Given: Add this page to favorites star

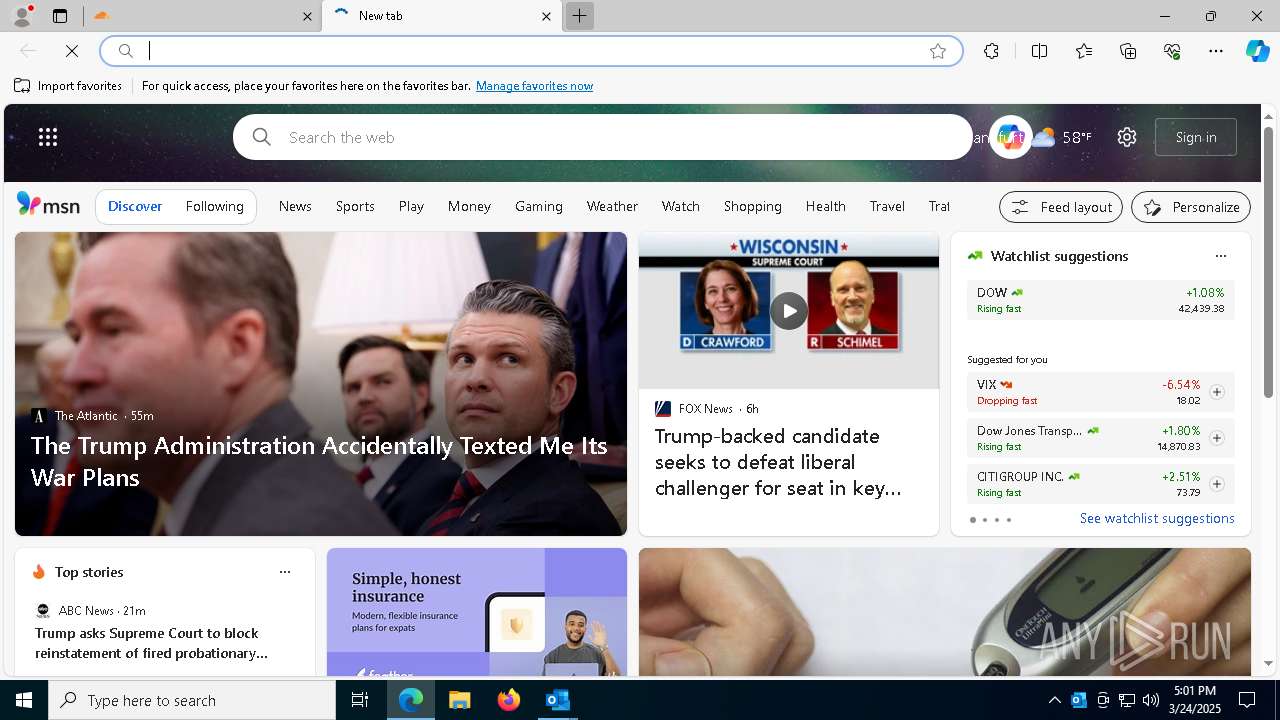Looking at the screenshot, I should pyautogui.click(x=938, y=51).
